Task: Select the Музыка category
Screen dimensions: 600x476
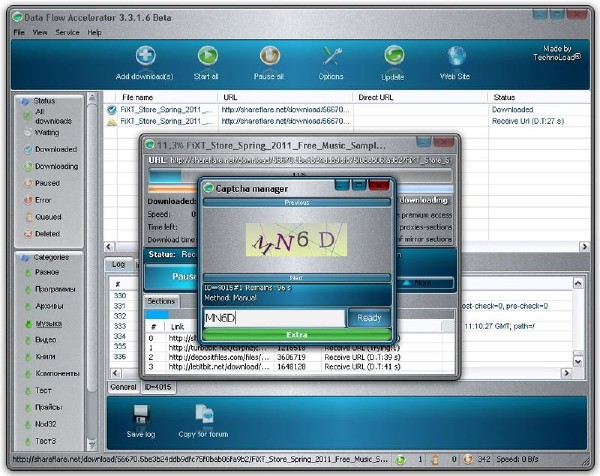Action: coord(48,323)
